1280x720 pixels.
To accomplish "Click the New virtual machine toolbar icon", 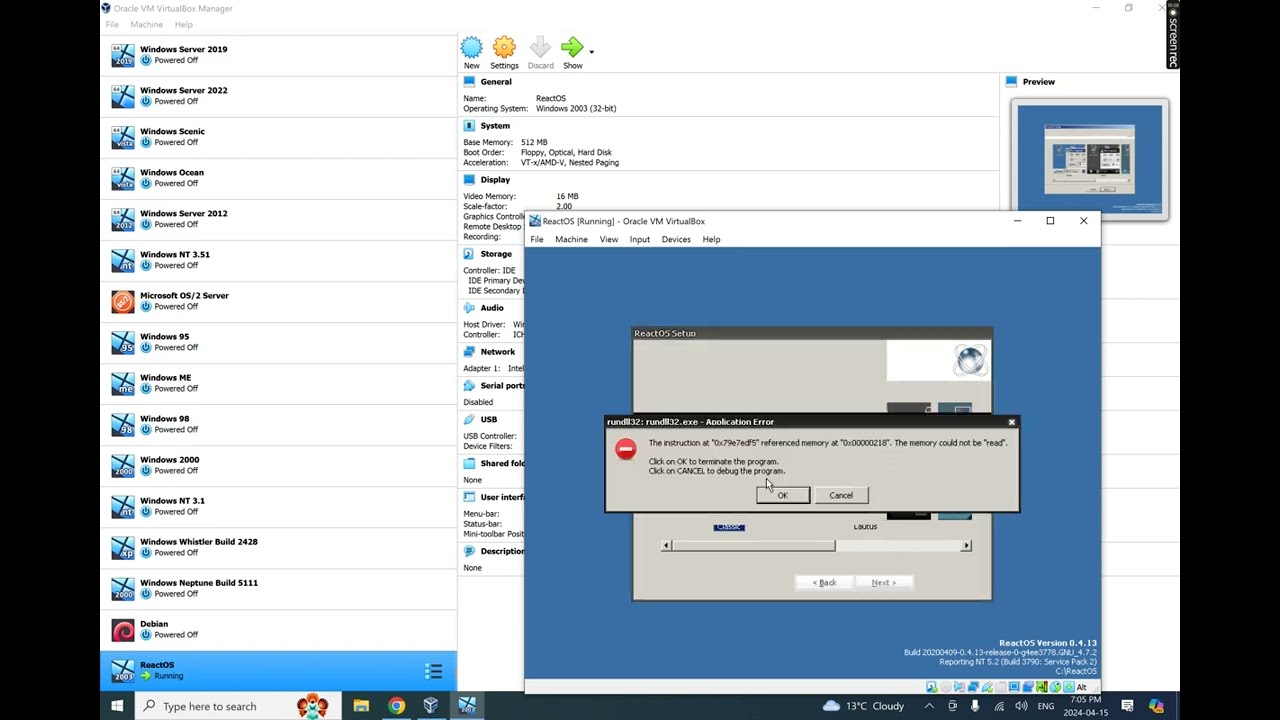I will click(x=471, y=47).
